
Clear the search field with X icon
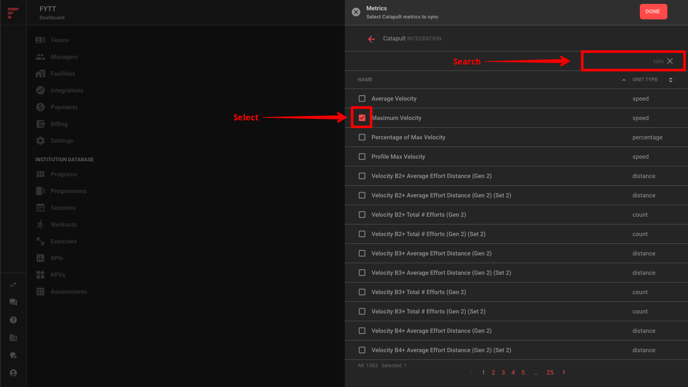670,61
